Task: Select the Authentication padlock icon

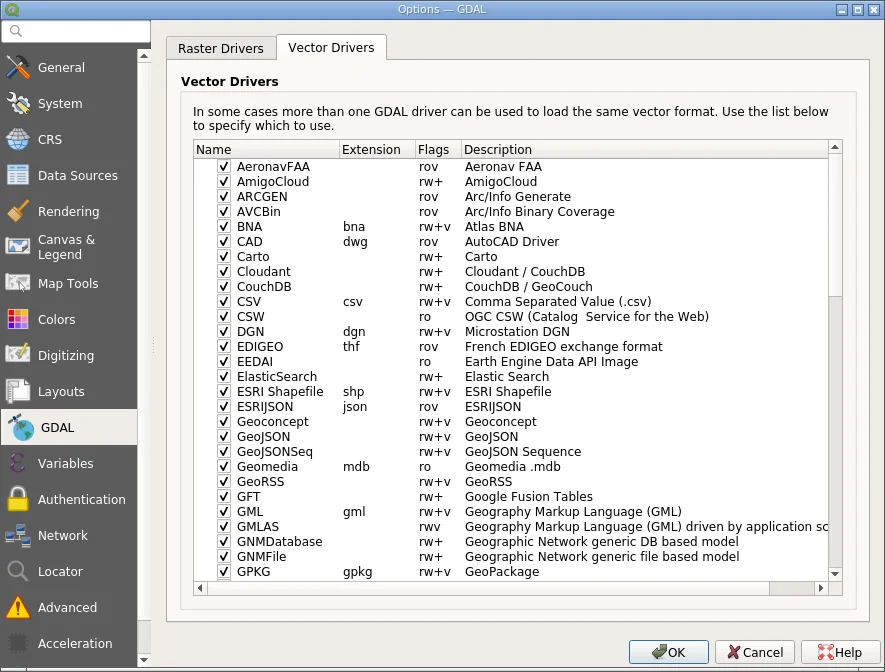Action: click(18, 500)
